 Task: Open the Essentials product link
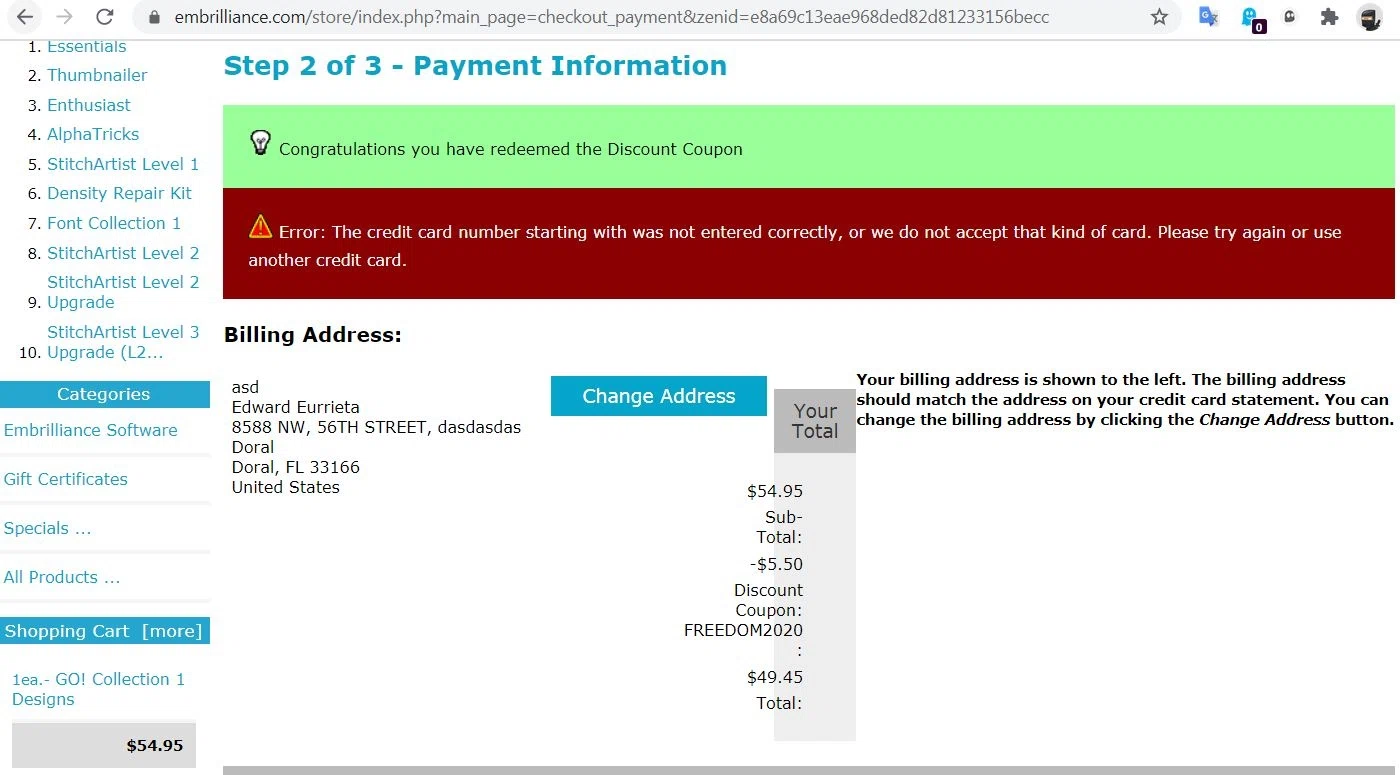point(87,46)
